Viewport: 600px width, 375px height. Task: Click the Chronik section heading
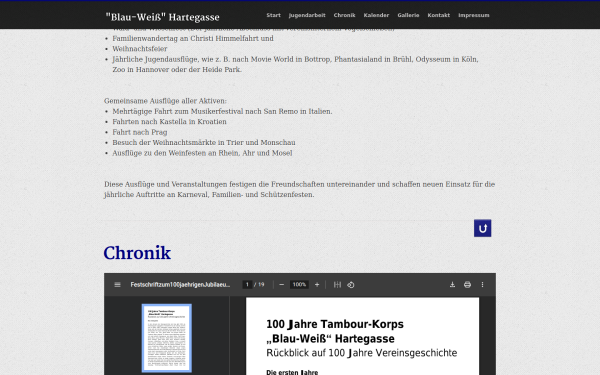(137, 253)
